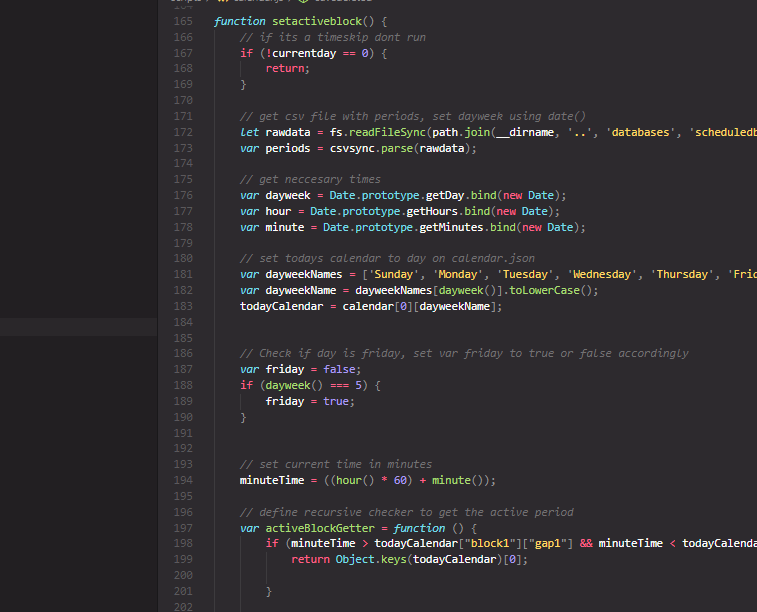
Task: Click "hour" variable declaration on line 177
Action: (x=278, y=211)
